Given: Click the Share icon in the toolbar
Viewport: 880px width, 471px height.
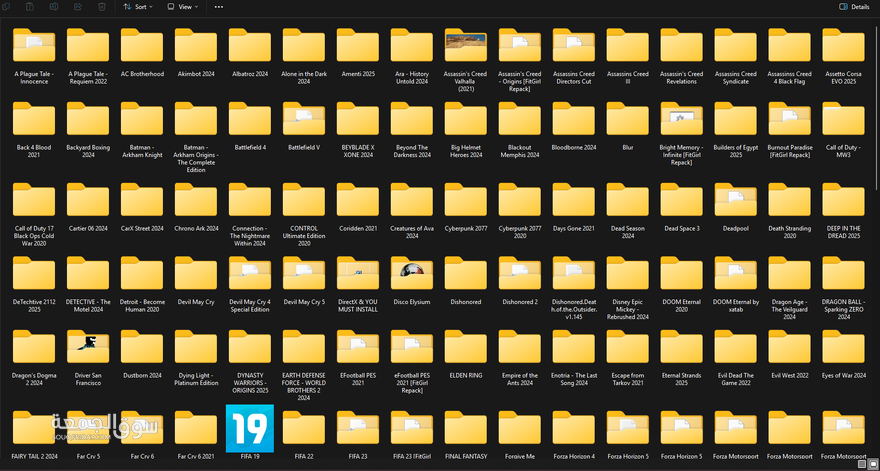Looking at the screenshot, I should click(78, 7).
